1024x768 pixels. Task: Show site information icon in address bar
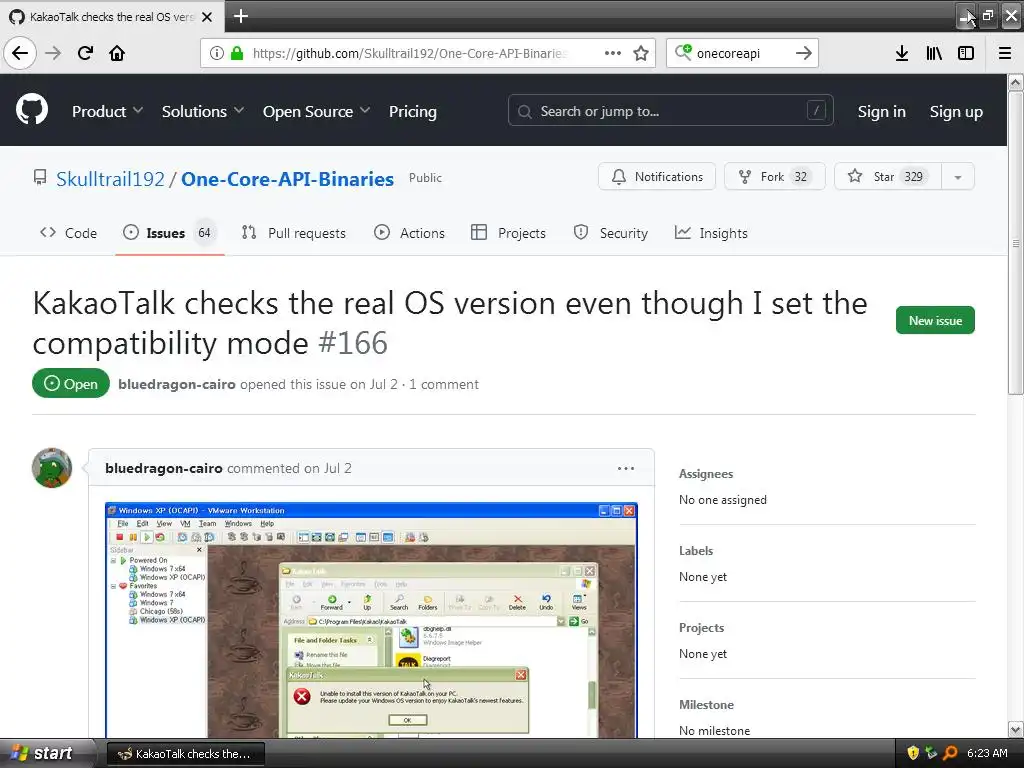pos(217,53)
